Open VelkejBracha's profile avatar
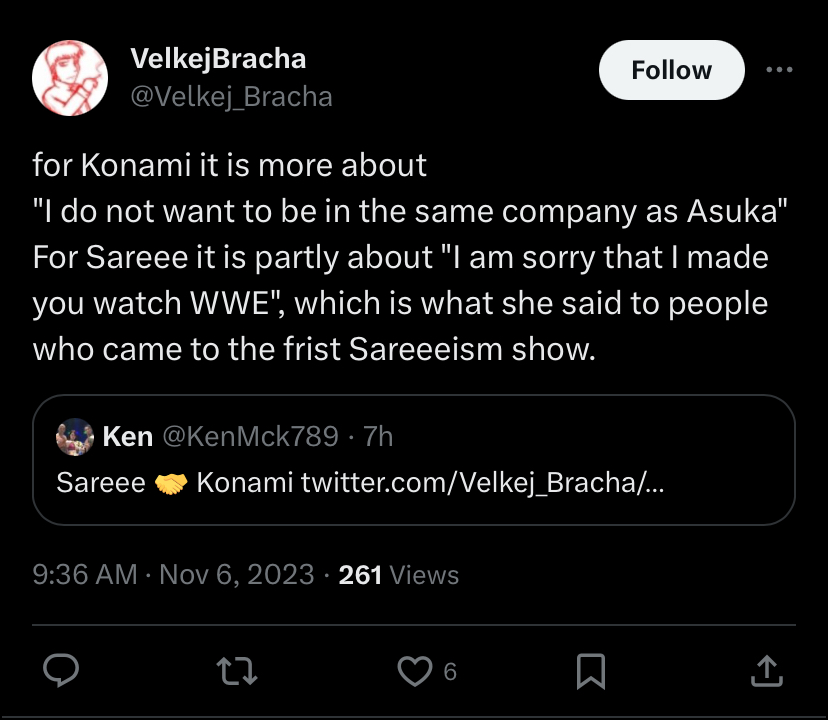 click(70, 80)
